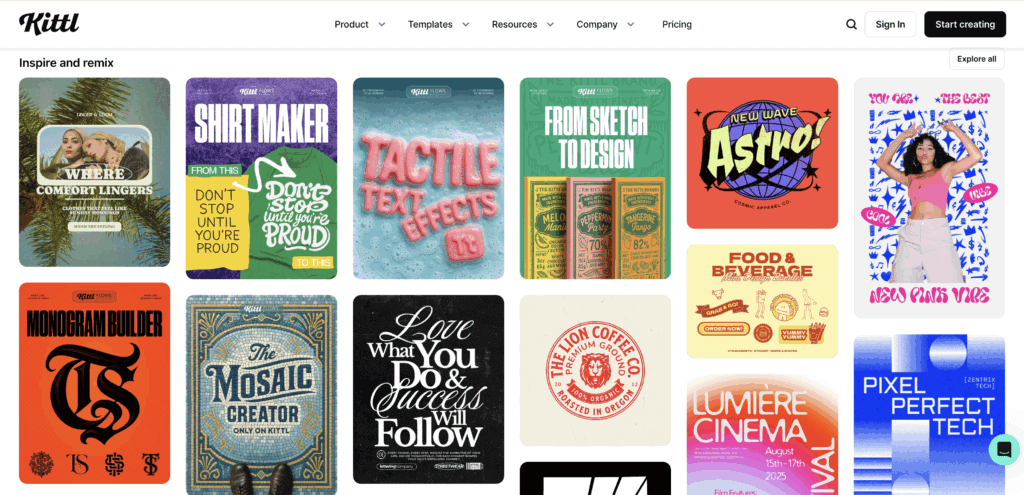Click the Sign In button
The width and height of the screenshot is (1024, 495).
tap(890, 24)
